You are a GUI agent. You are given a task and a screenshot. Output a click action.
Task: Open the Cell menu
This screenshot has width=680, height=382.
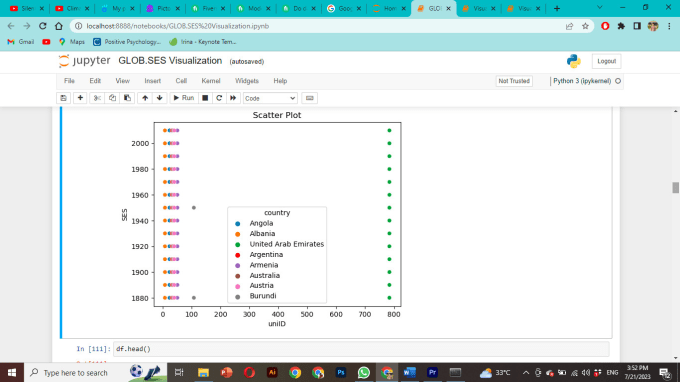181,81
